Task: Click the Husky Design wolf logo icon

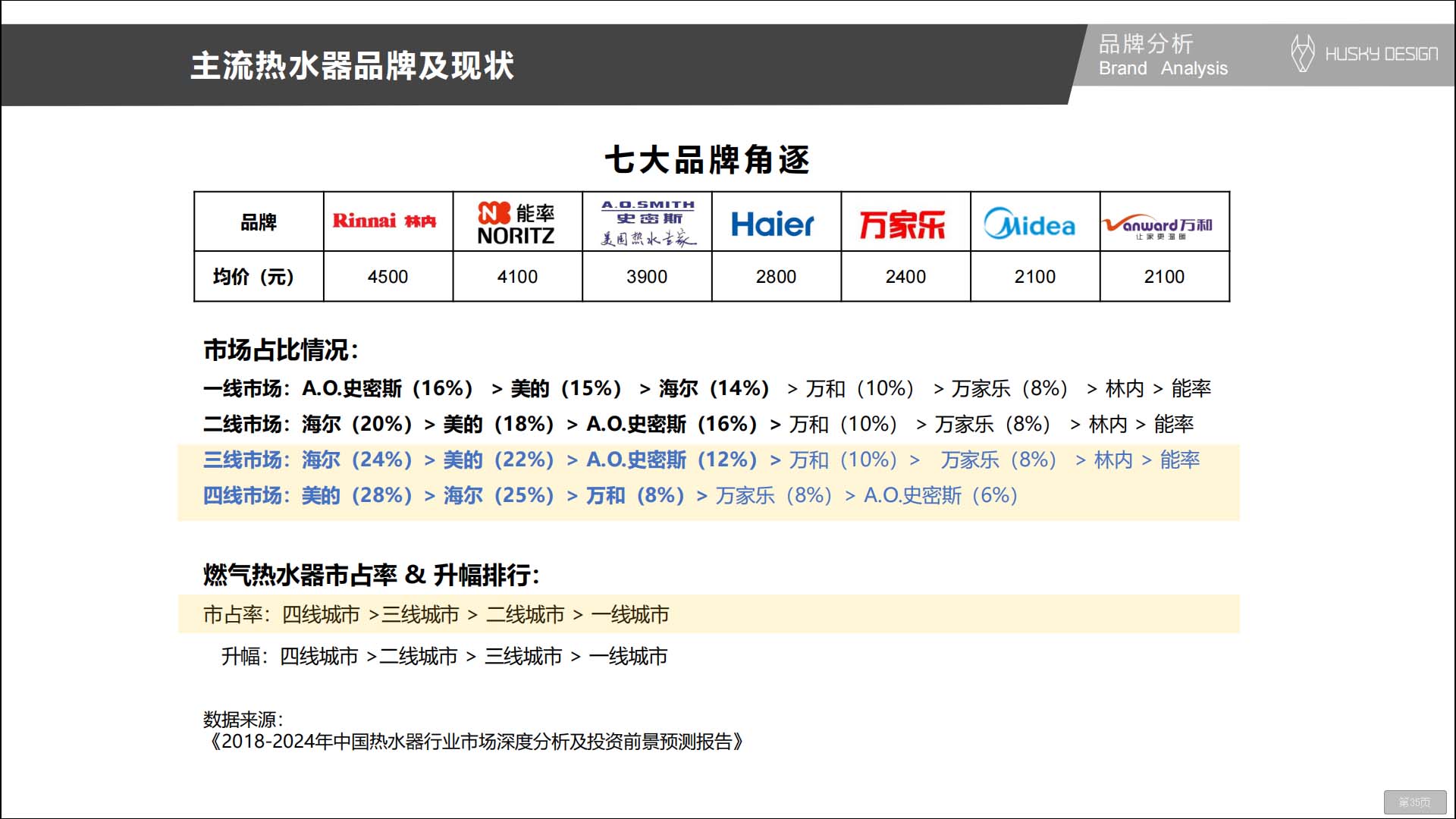Action: (x=1302, y=53)
